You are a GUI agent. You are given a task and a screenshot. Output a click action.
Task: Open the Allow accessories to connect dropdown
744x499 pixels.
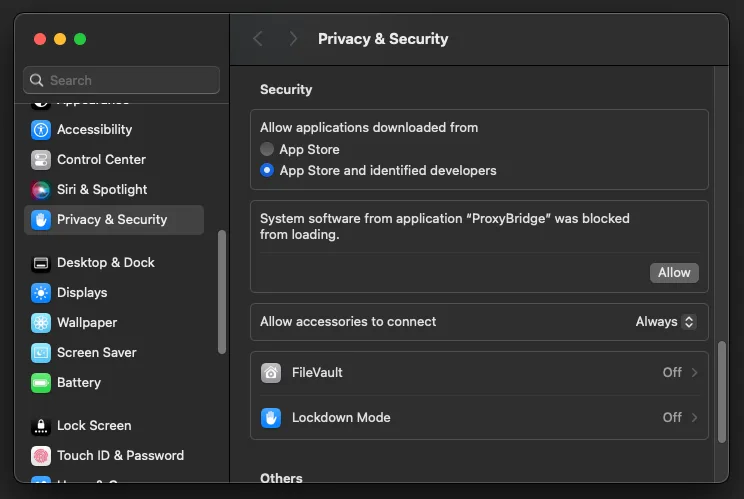666,322
